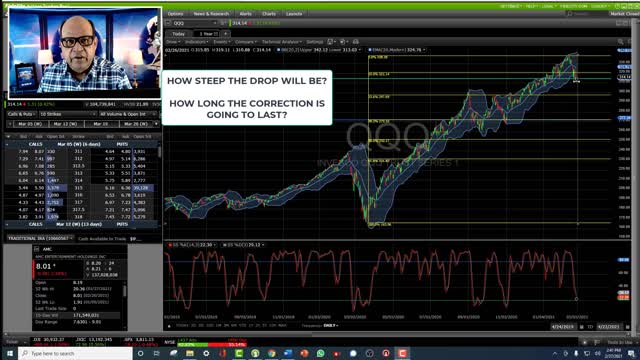Open calendar icon next to start date
The height and width of the screenshot is (360, 640).
point(581,327)
